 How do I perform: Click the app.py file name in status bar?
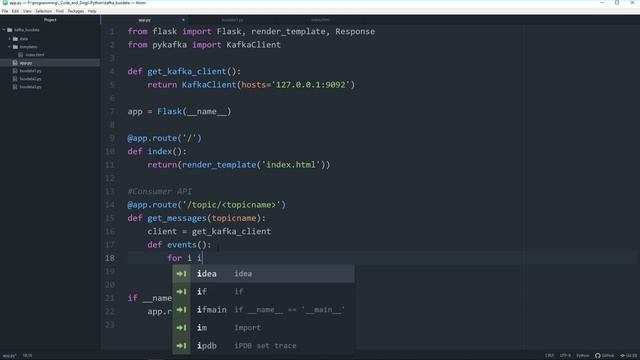(x=9, y=356)
